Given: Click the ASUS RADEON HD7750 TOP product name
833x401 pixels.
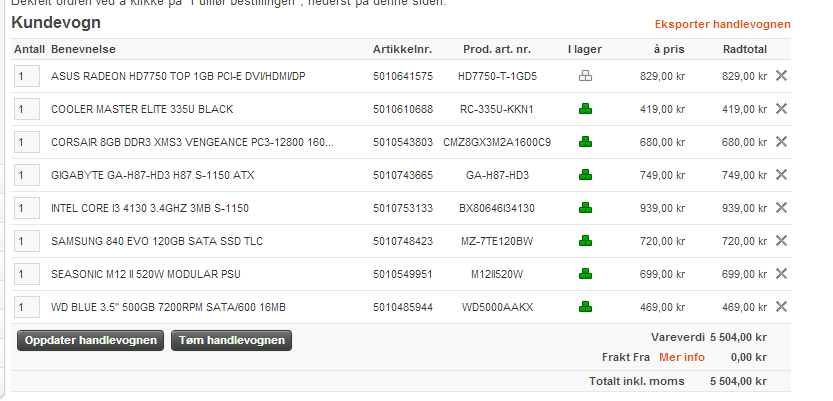Looking at the screenshot, I should [178, 76].
